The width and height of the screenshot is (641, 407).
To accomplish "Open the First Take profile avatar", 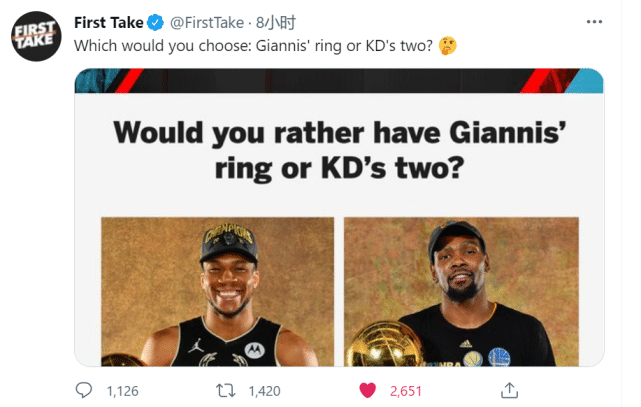I will pos(35,36).
